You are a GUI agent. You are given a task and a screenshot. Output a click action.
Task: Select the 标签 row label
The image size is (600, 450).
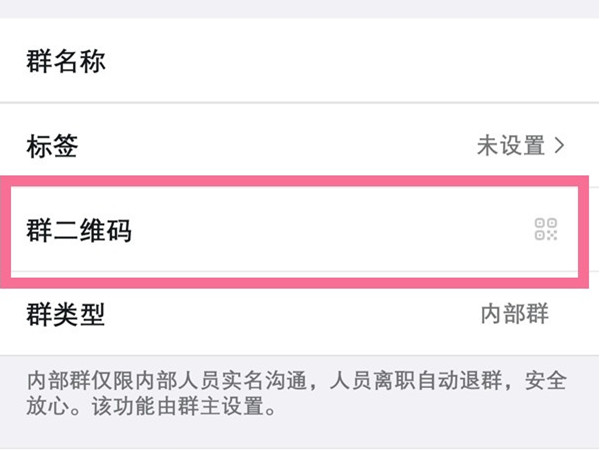click(x=52, y=146)
